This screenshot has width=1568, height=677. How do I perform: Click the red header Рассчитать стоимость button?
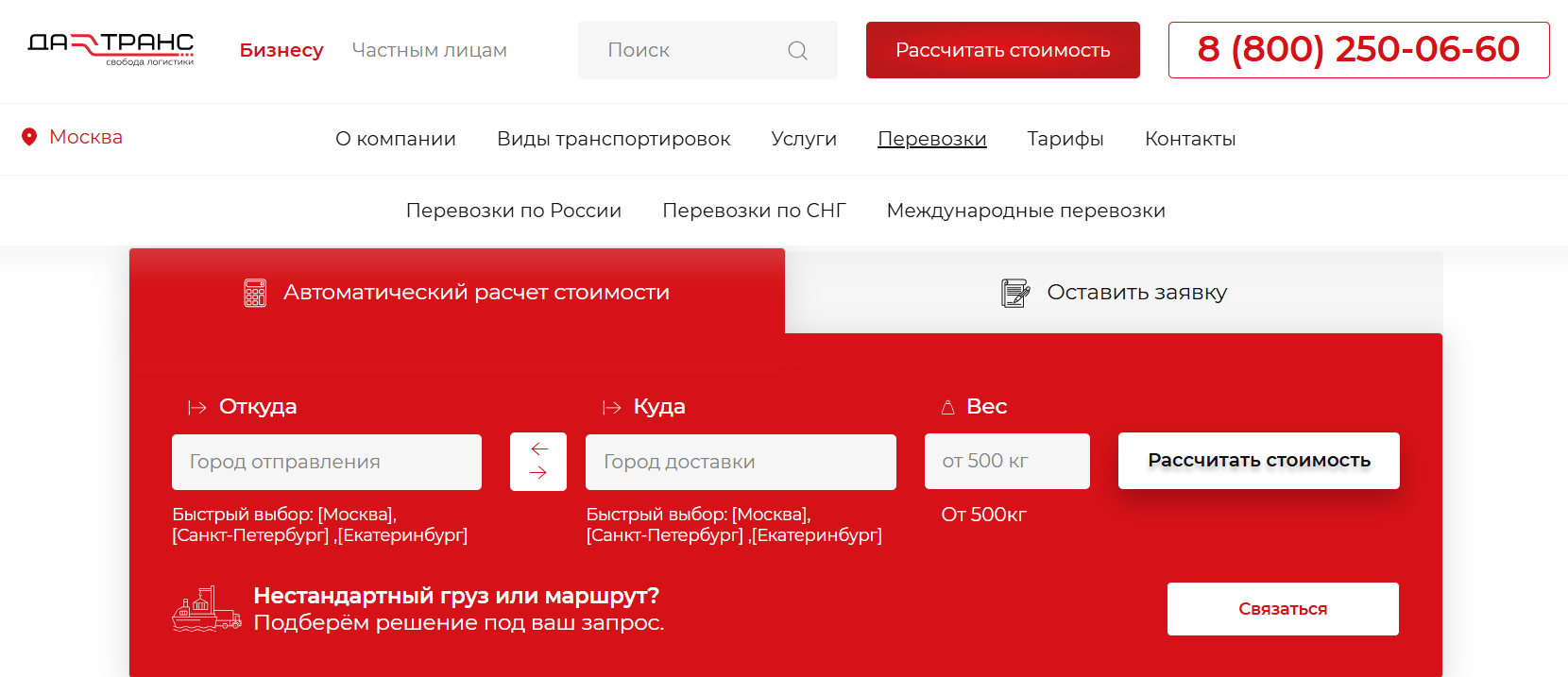(x=1003, y=50)
